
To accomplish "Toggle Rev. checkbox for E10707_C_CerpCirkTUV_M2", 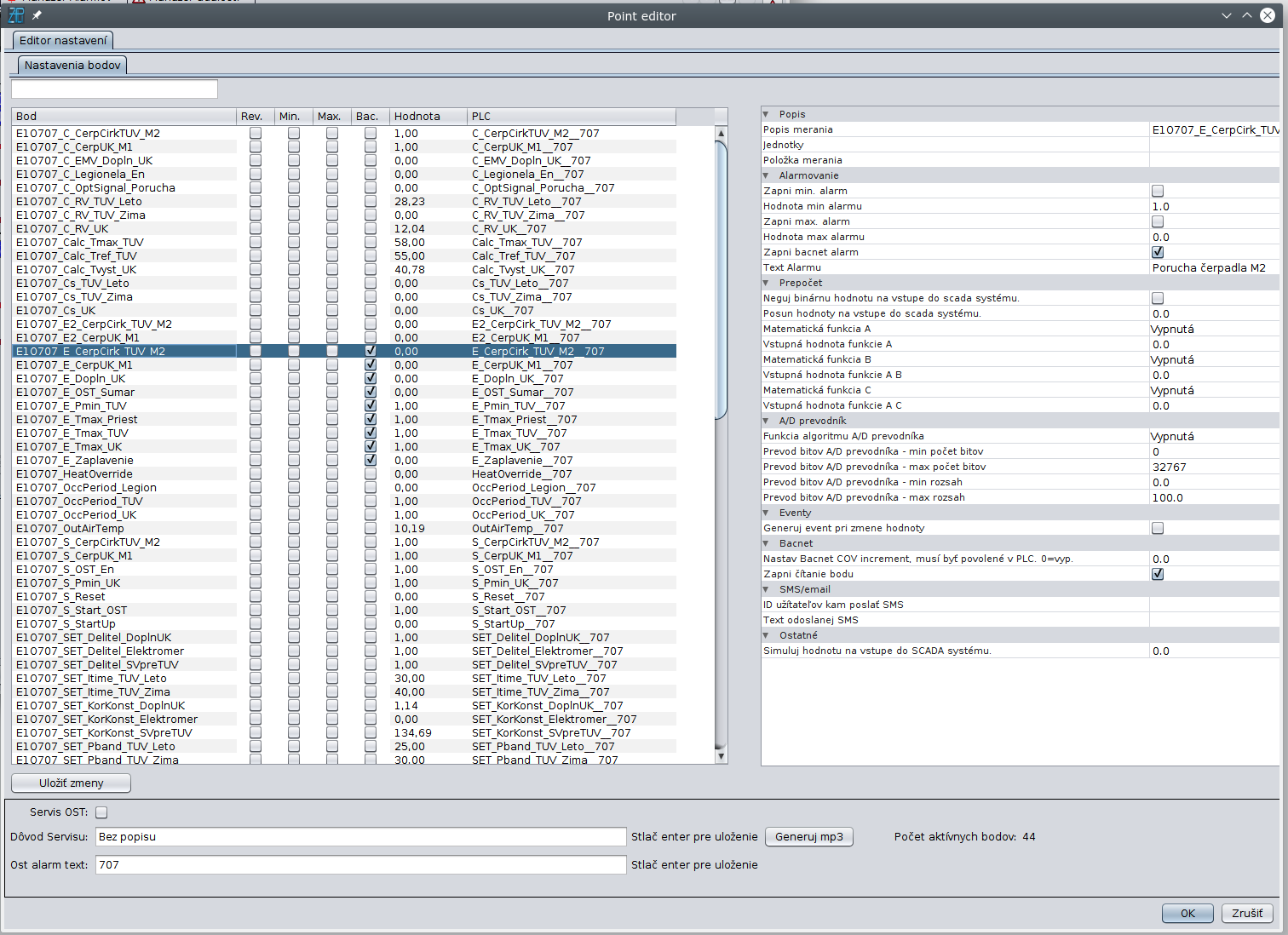I will click(256, 133).
